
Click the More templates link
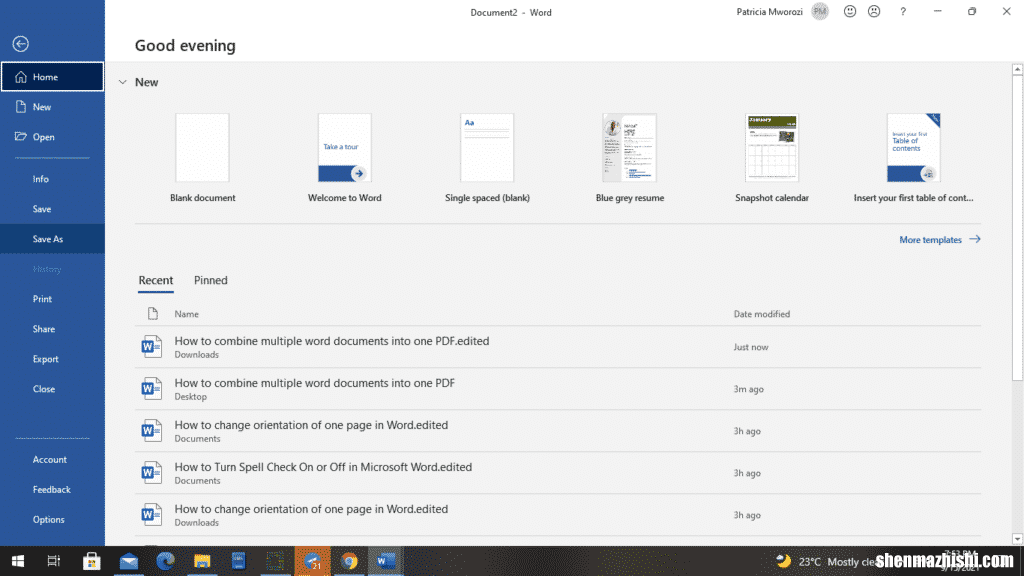940,240
